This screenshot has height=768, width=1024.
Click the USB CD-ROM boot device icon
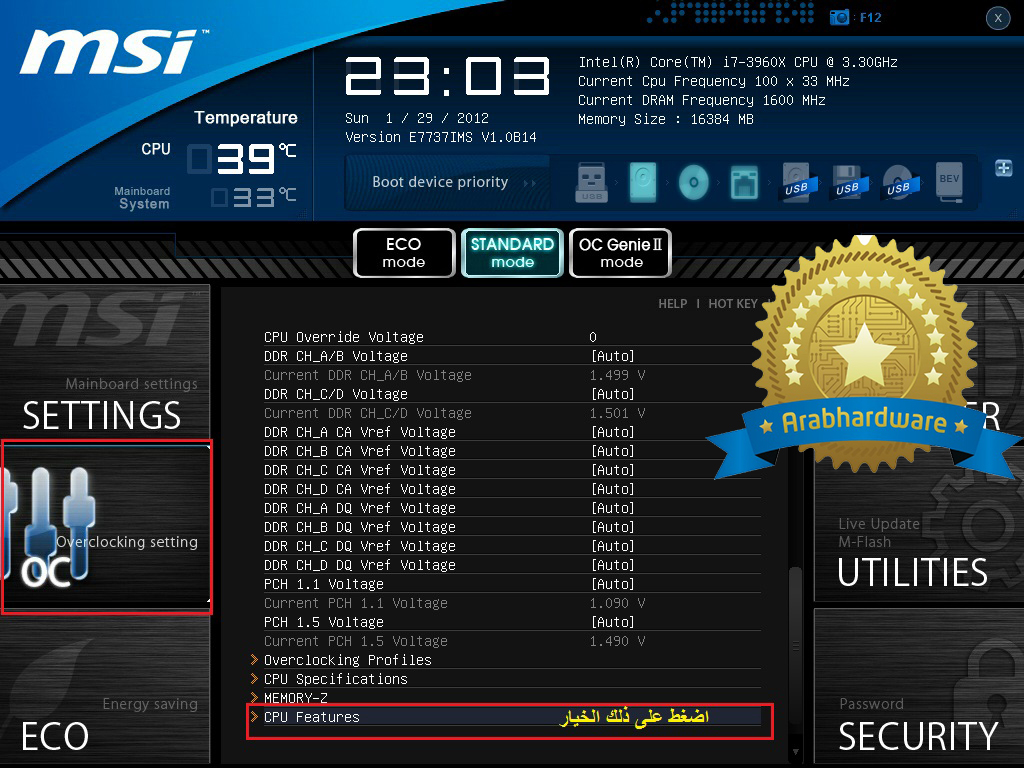[x=899, y=182]
